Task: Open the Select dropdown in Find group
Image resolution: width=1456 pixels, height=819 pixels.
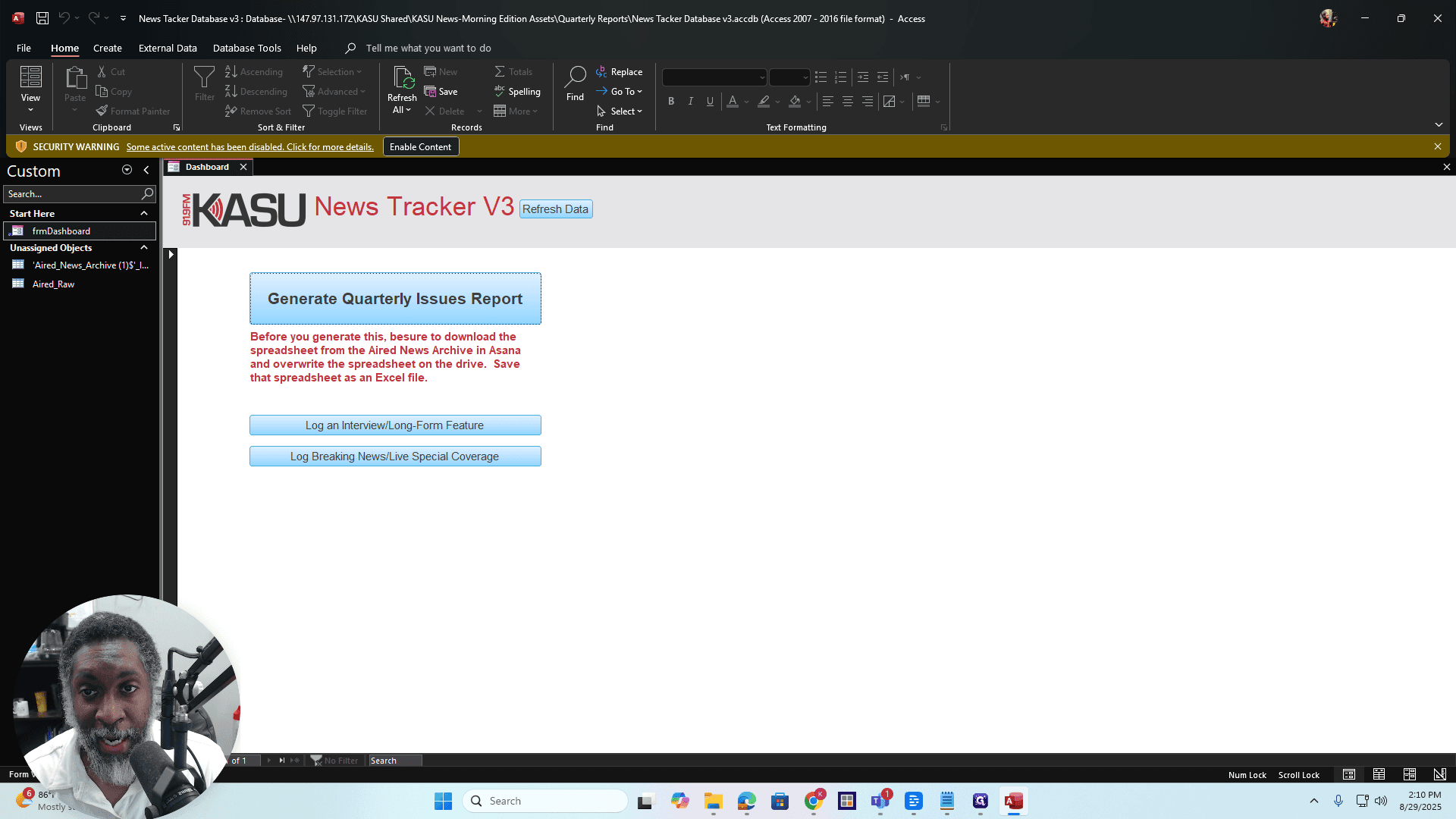Action: 620,111
